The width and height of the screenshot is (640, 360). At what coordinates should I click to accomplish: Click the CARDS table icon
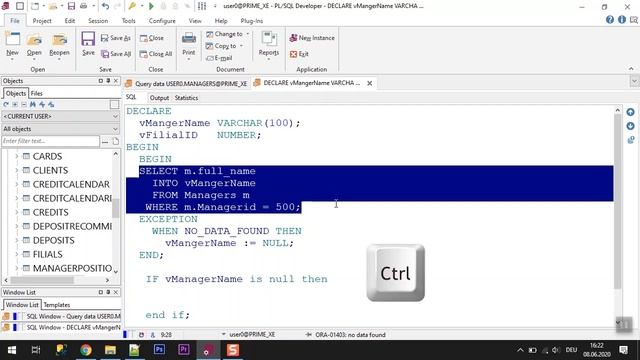tap(26, 156)
